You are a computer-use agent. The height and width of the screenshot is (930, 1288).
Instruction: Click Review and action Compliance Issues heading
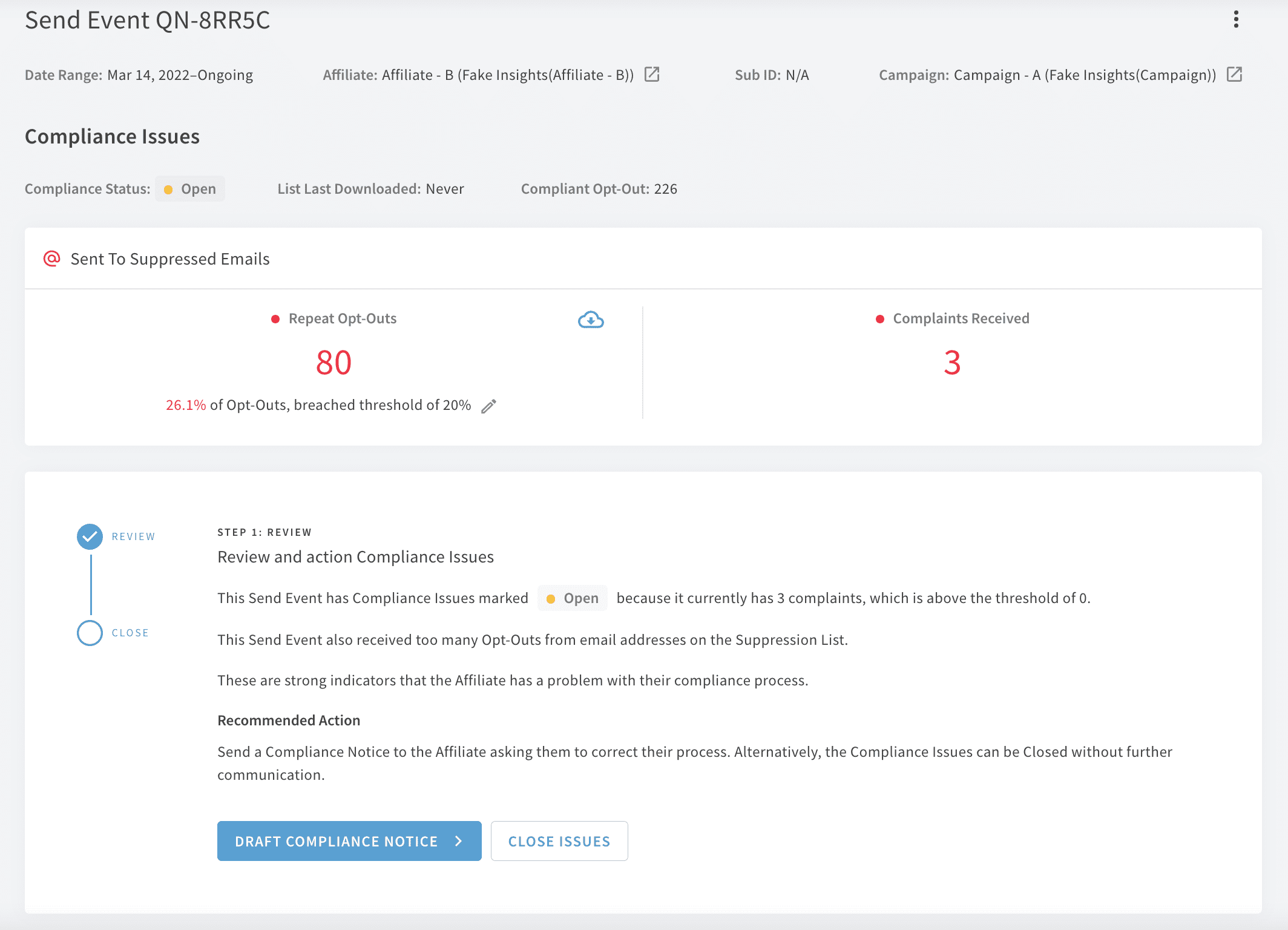pyautogui.click(x=355, y=557)
